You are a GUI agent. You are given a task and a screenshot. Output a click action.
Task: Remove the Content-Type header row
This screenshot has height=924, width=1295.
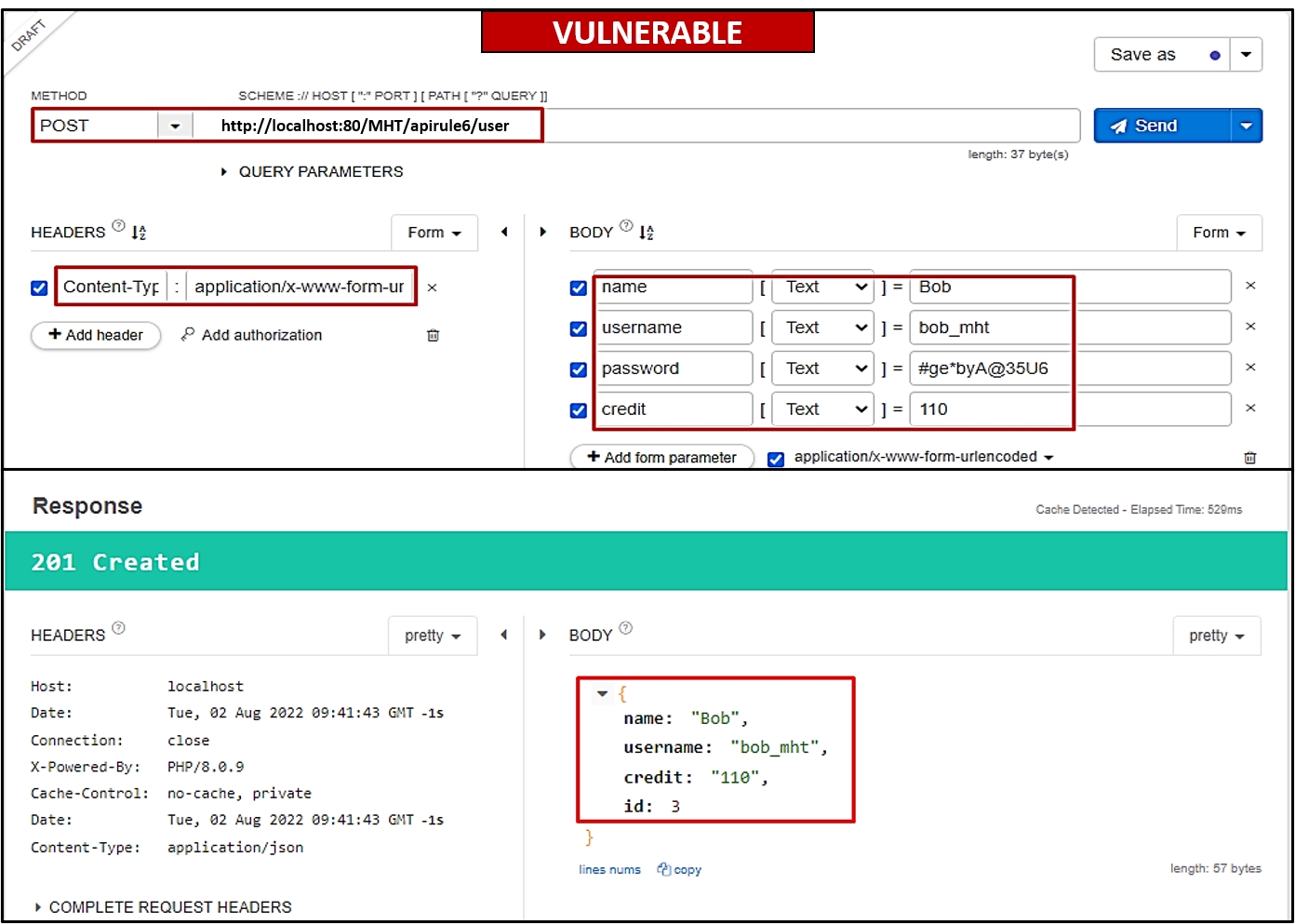click(x=432, y=288)
